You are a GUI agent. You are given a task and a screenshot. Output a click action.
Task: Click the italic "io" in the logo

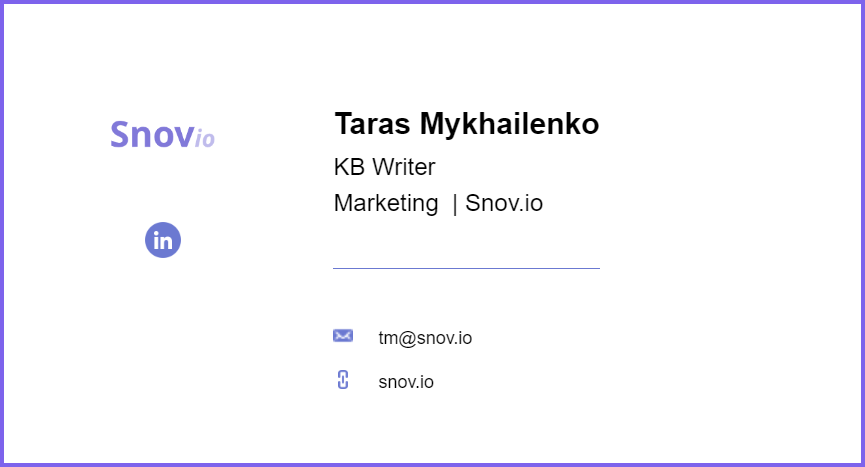[205, 139]
